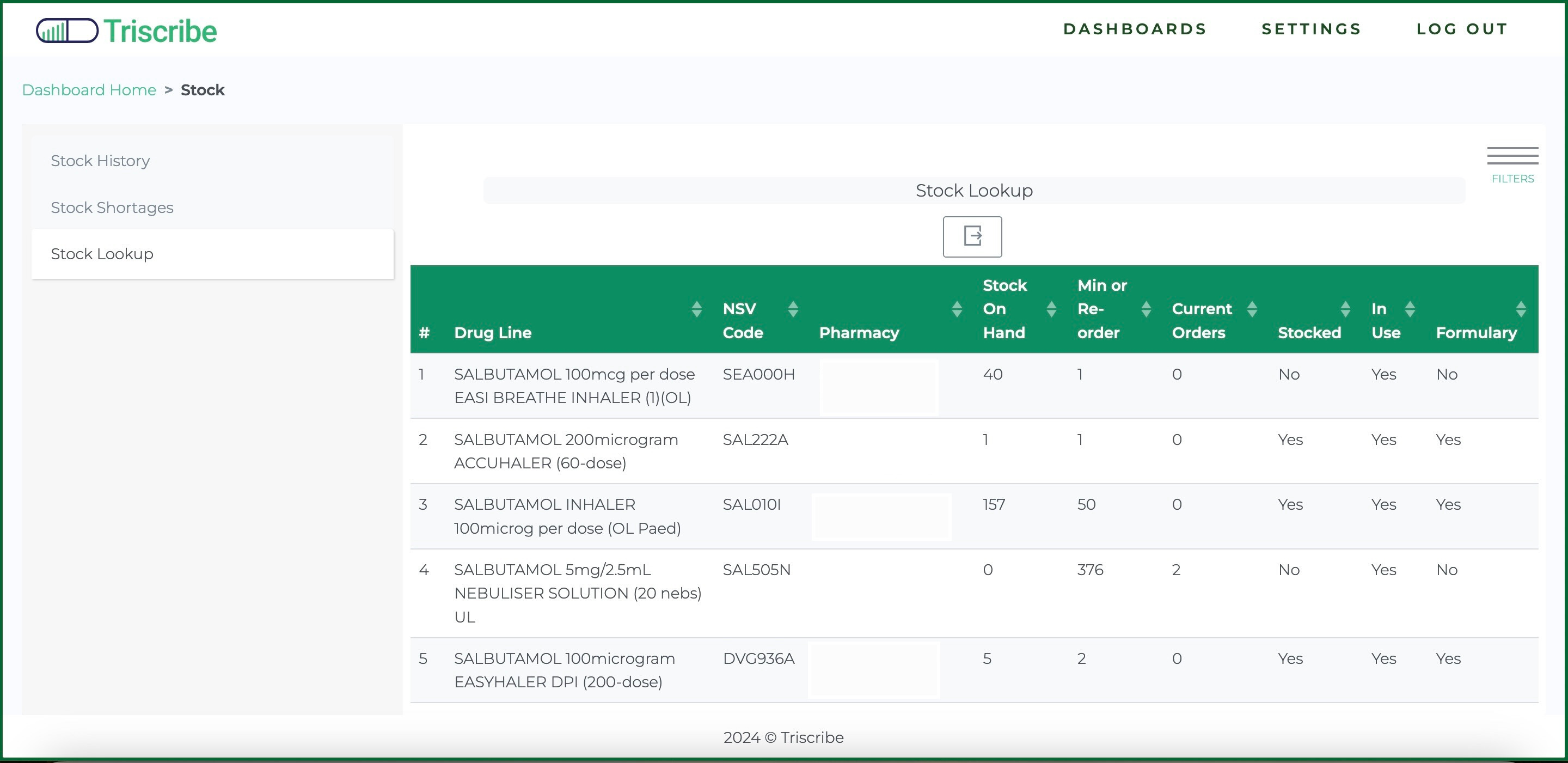
Task: Click the Formulary column header
Action: (x=1476, y=332)
